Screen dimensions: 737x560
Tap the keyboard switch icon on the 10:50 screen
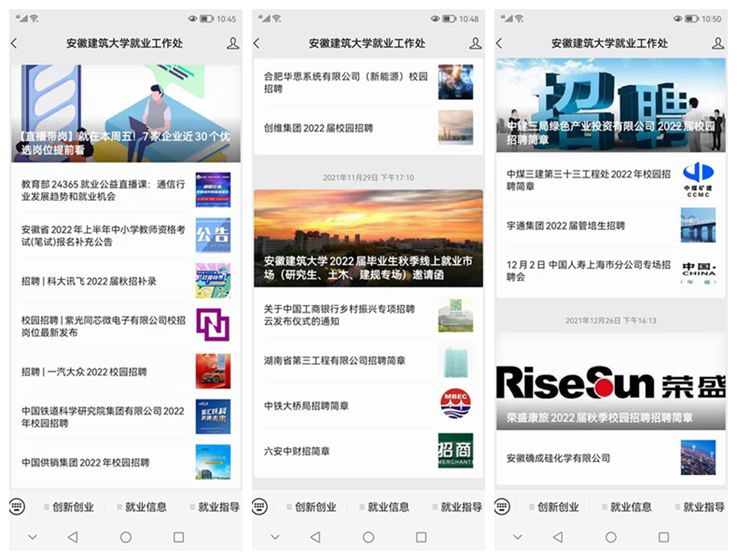coord(501,507)
